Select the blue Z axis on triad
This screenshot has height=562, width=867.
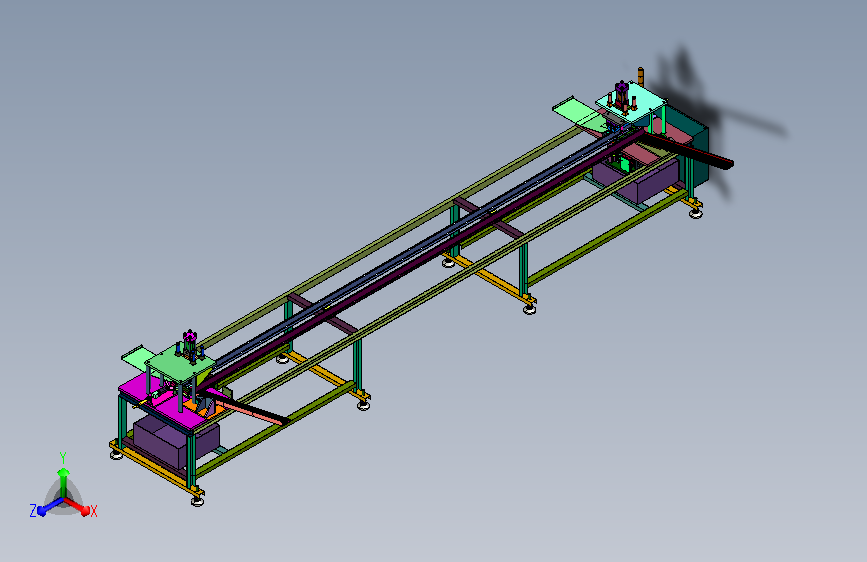[50, 506]
